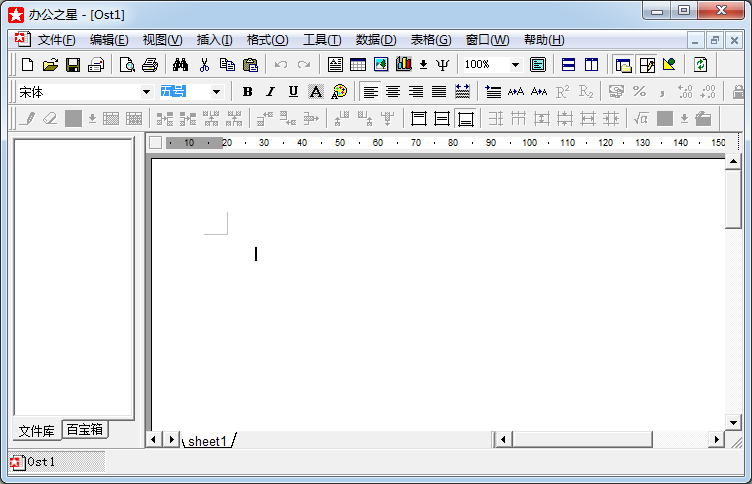This screenshot has height=484, width=752.
Task: Save the document with the floppy disk icon
Action: pos(73,65)
